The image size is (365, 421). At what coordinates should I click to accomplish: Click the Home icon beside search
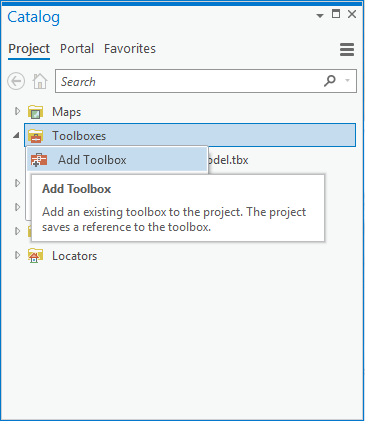40,81
